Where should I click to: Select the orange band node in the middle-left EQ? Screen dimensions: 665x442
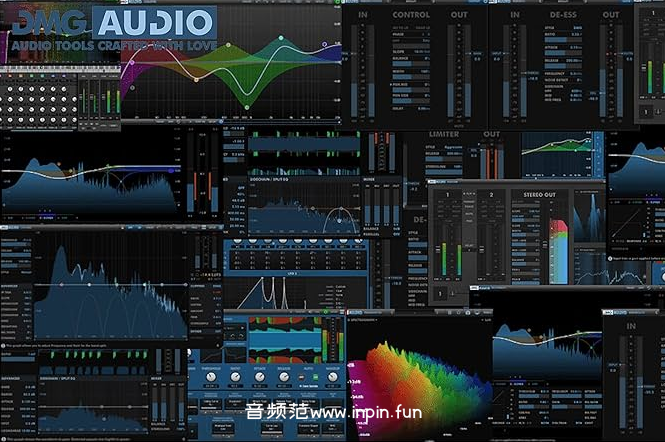click(x=59, y=164)
